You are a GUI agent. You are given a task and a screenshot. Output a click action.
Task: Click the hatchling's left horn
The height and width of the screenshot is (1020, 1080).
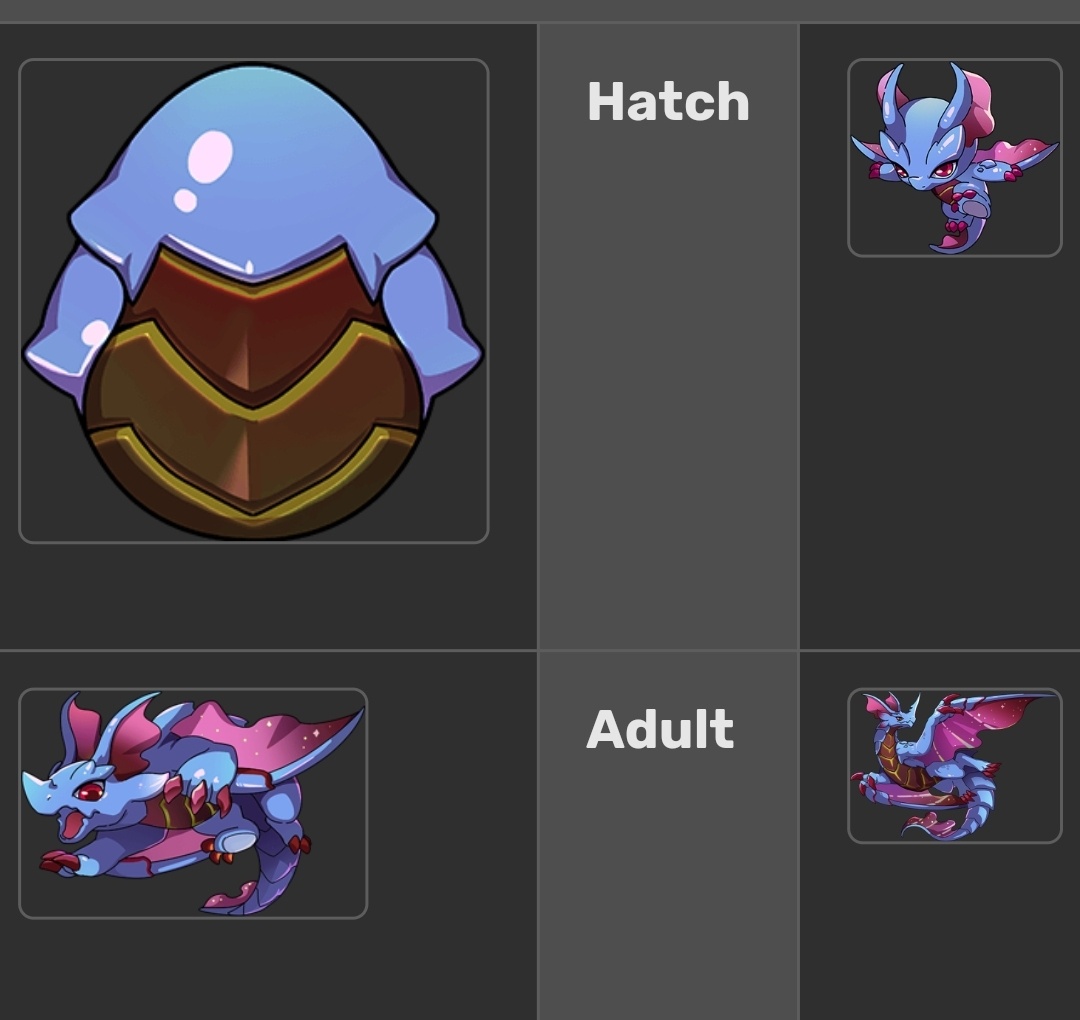tap(891, 96)
